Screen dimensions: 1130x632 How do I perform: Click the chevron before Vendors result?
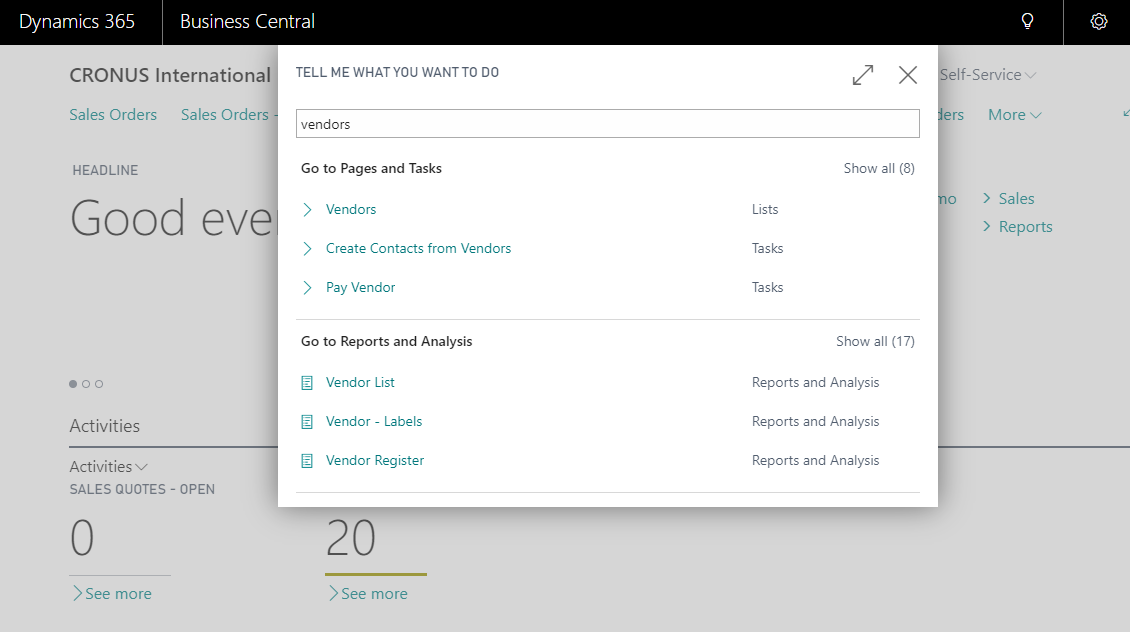tap(308, 210)
